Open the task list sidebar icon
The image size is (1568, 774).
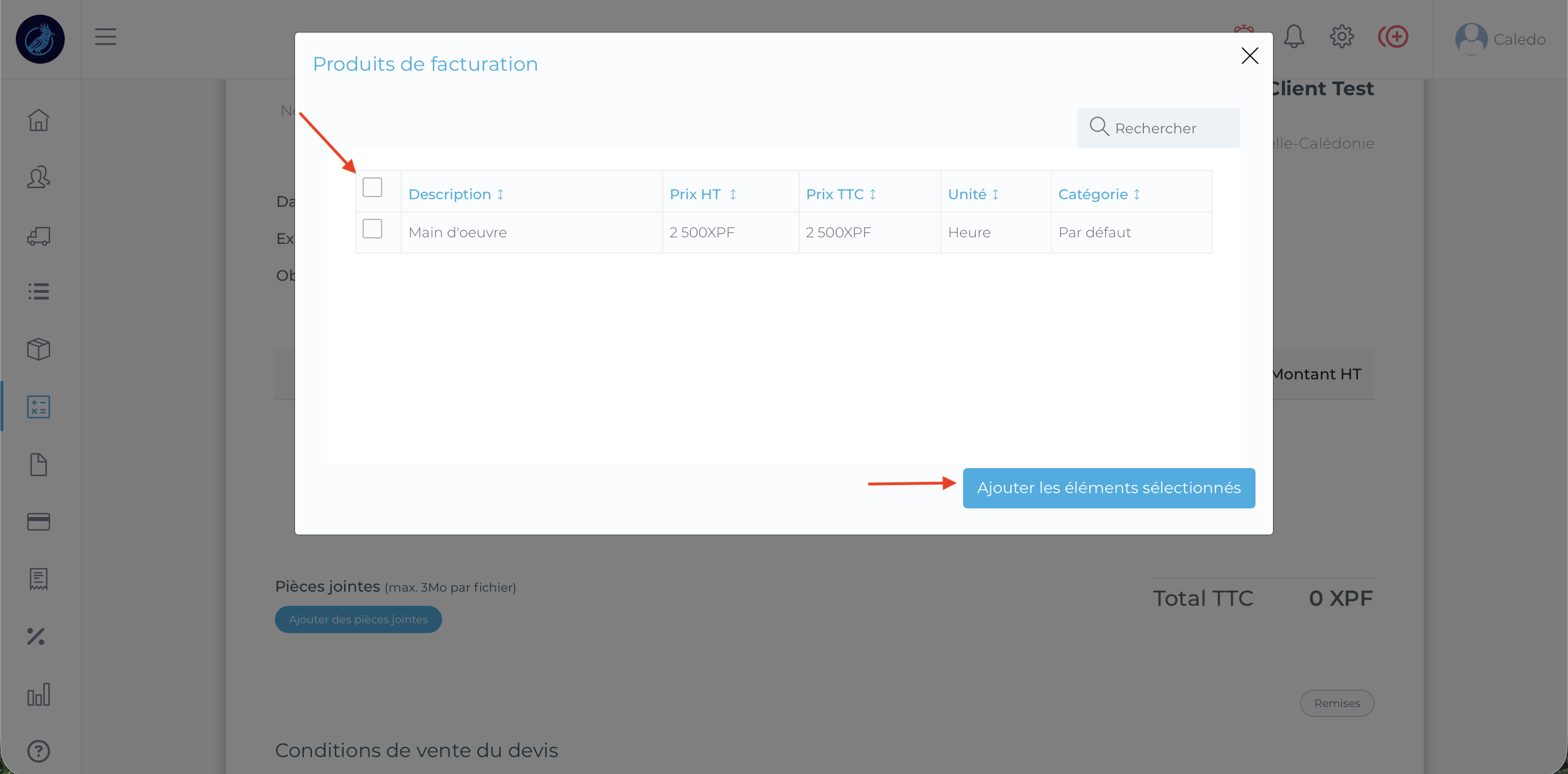pos(38,291)
